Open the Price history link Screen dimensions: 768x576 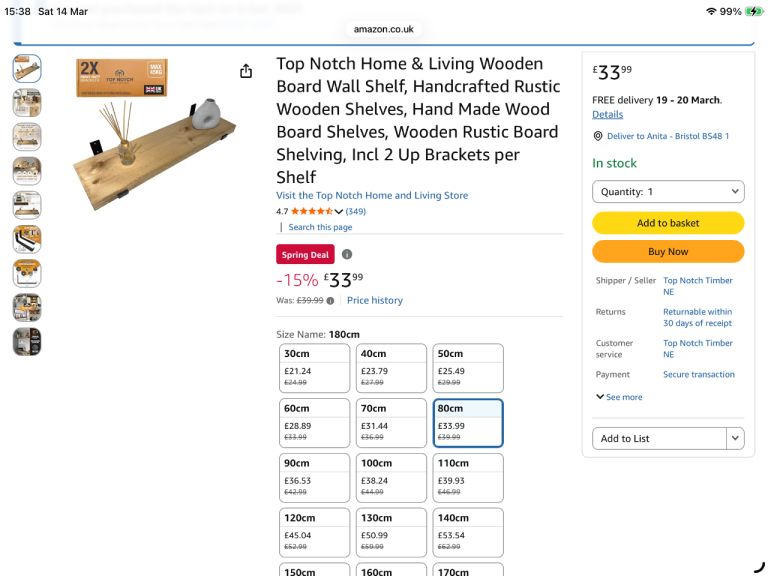click(375, 300)
